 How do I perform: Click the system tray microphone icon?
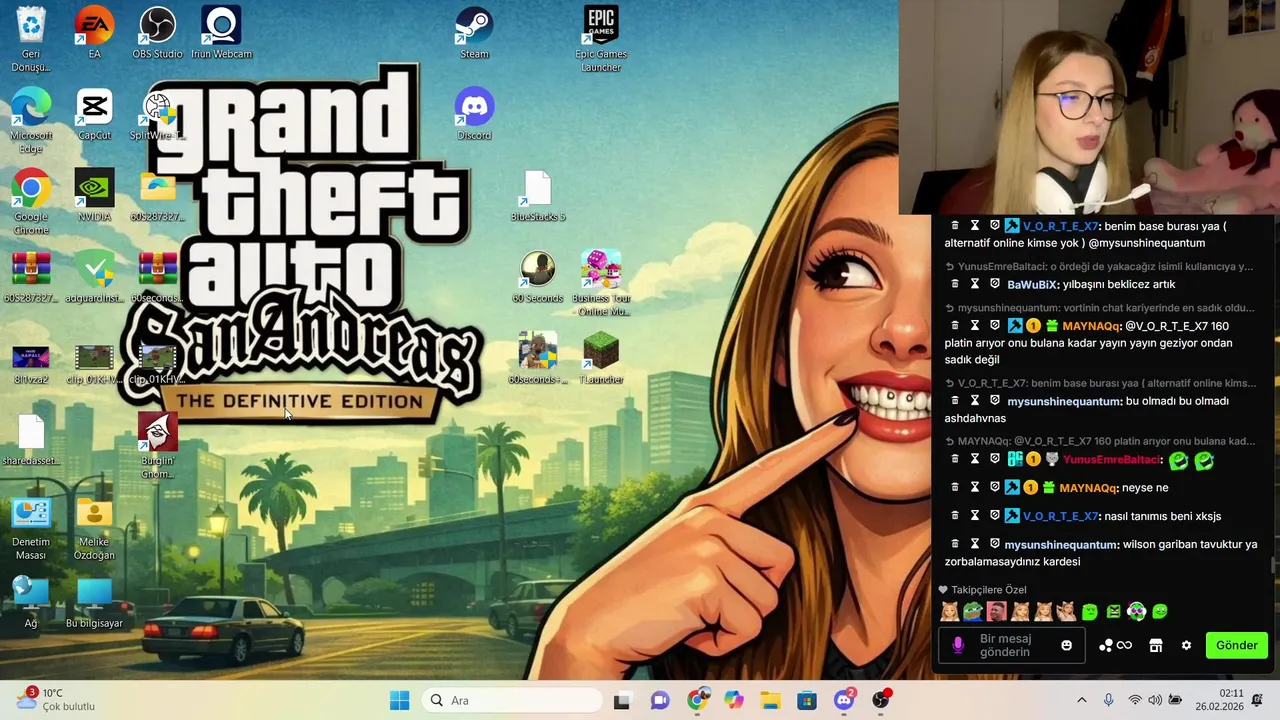click(x=1108, y=700)
